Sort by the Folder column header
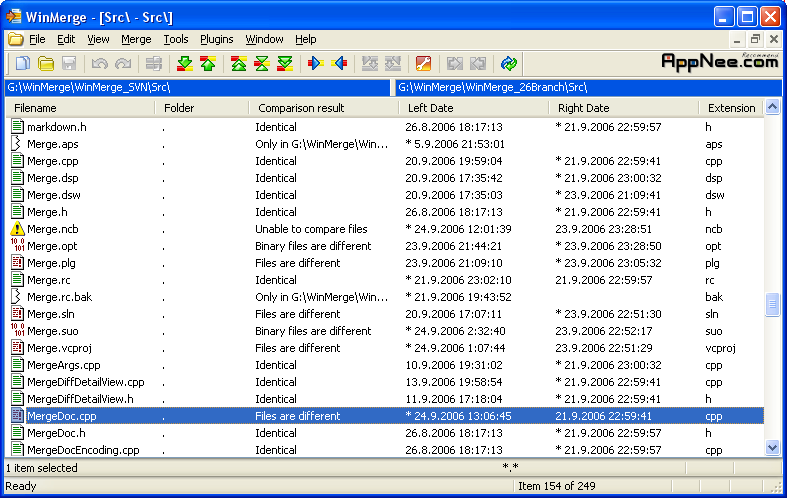The width and height of the screenshot is (787, 498). 202,108
